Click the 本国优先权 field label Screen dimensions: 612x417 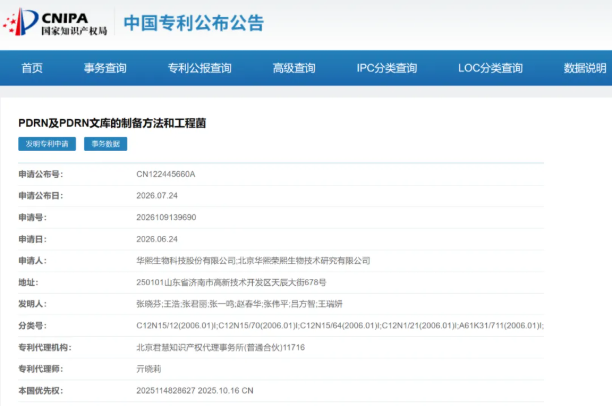pos(41,390)
